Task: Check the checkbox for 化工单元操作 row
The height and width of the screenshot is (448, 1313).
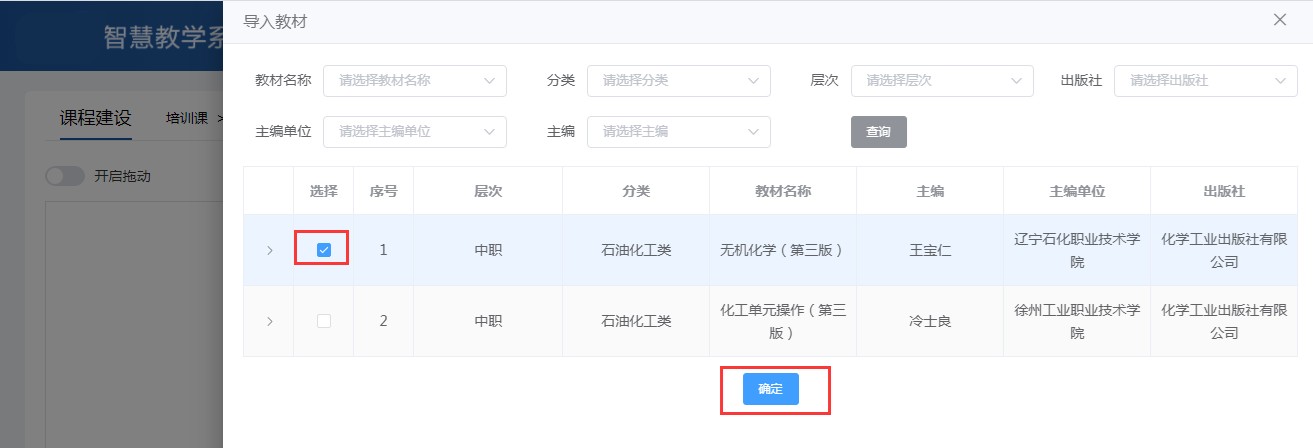Action: [x=323, y=321]
